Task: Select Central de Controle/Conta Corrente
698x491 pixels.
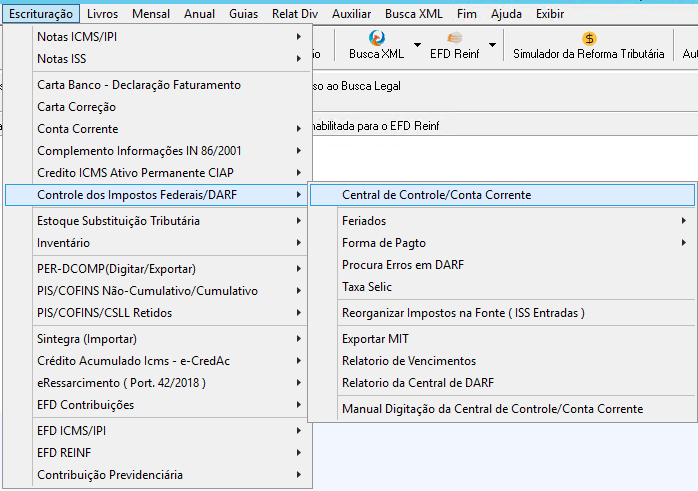Action: [x=502, y=195]
